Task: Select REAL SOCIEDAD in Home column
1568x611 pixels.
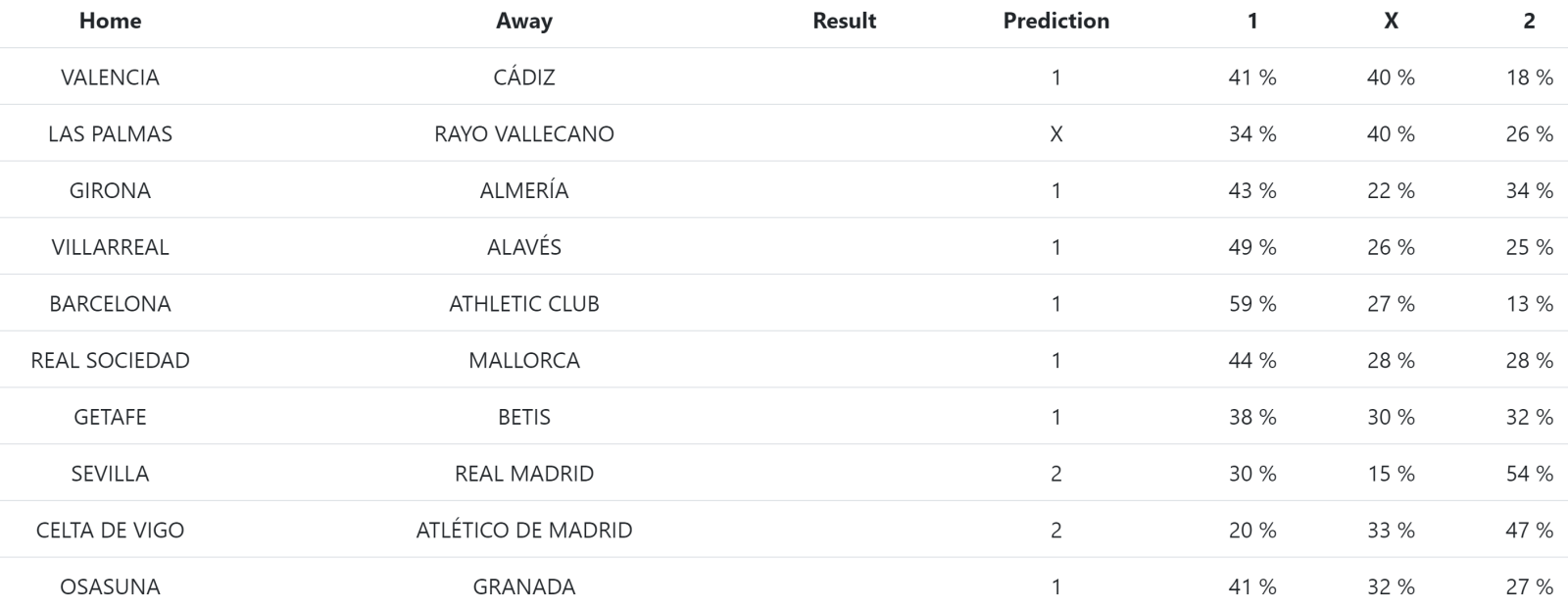Action: click(x=110, y=361)
